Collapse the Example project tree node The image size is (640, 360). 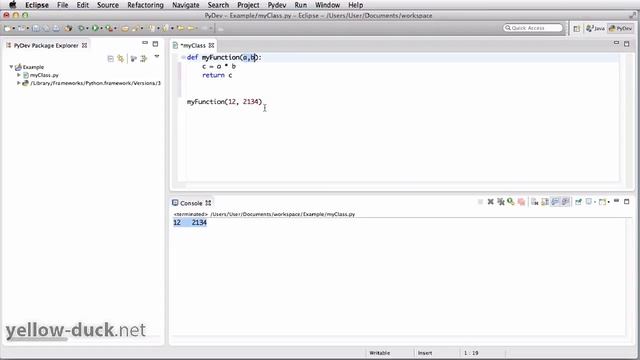click(x=11, y=67)
